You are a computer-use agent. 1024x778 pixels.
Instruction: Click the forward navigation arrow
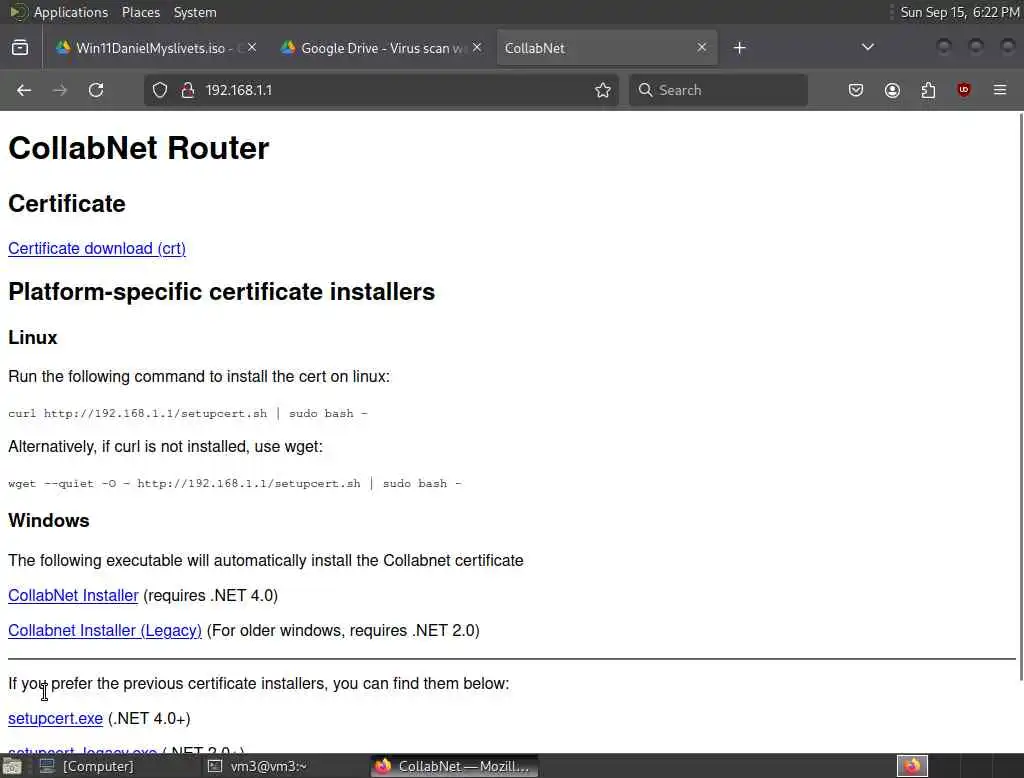60,90
